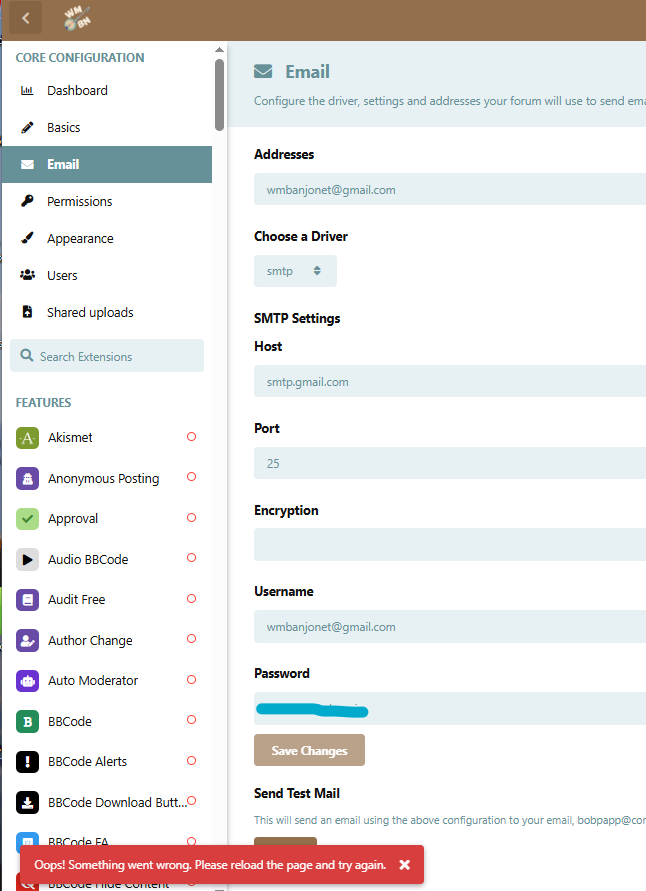Go to the Dashboard menu item
Viewport: 646px width, 891px height.
[x=77, y=91]
